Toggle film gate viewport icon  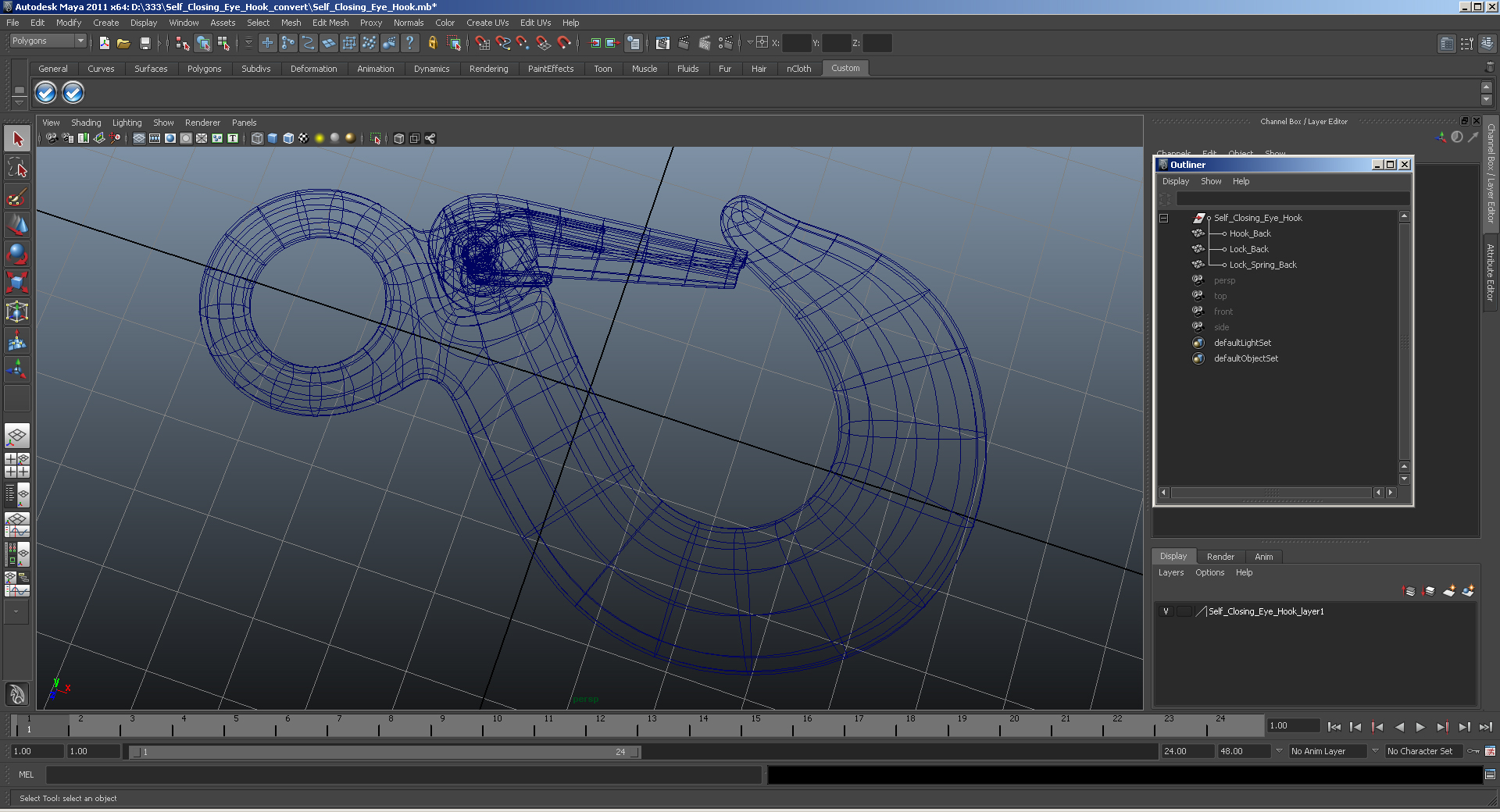pos(155,138)
